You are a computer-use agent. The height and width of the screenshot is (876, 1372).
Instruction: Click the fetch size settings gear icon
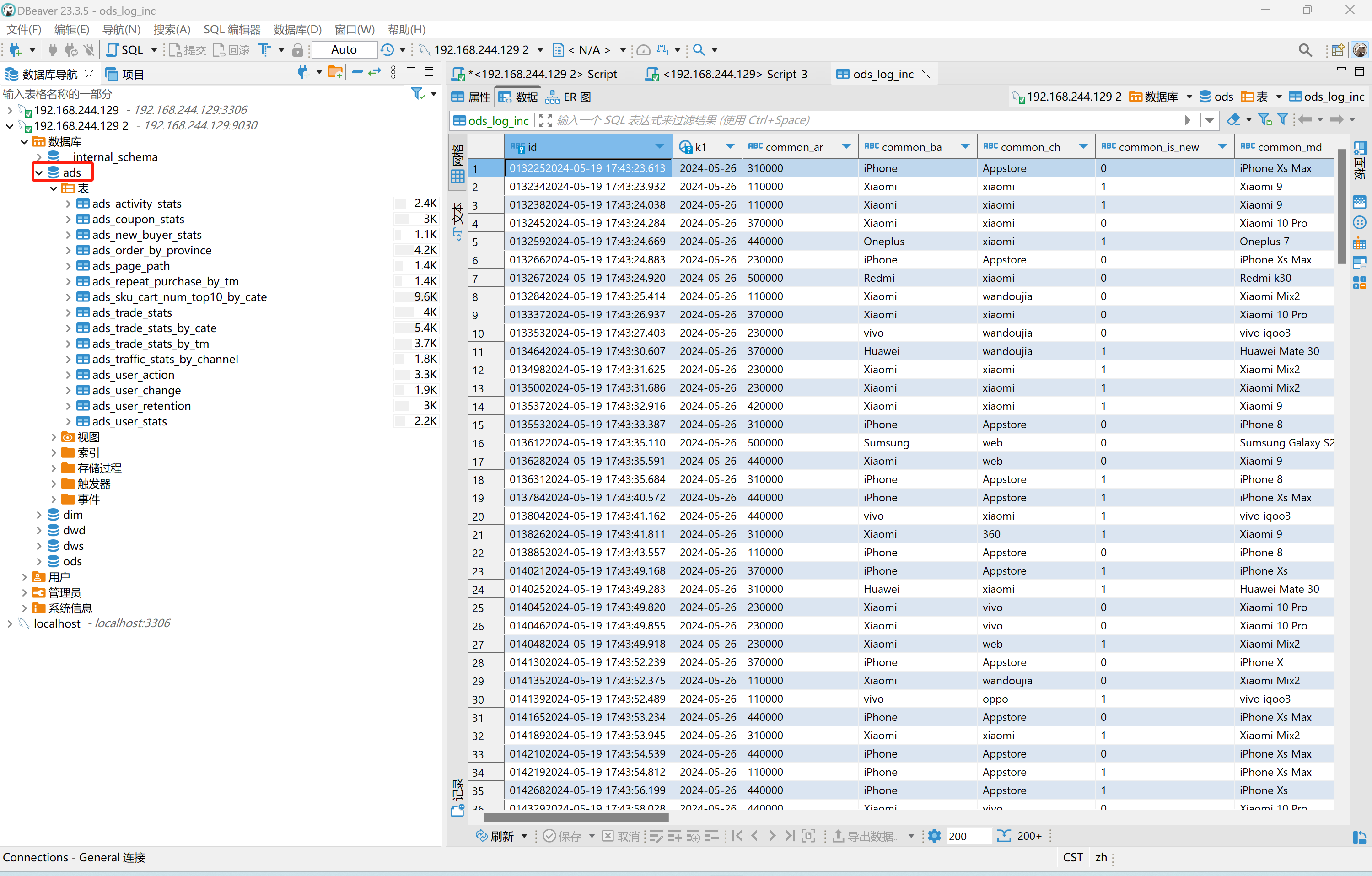point(935,836)
